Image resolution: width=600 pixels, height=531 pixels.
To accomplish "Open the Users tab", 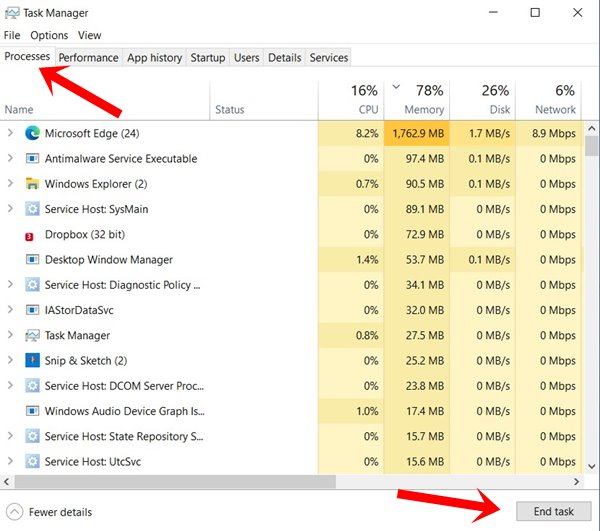I will pyautogui.click(x=246, y=57).
